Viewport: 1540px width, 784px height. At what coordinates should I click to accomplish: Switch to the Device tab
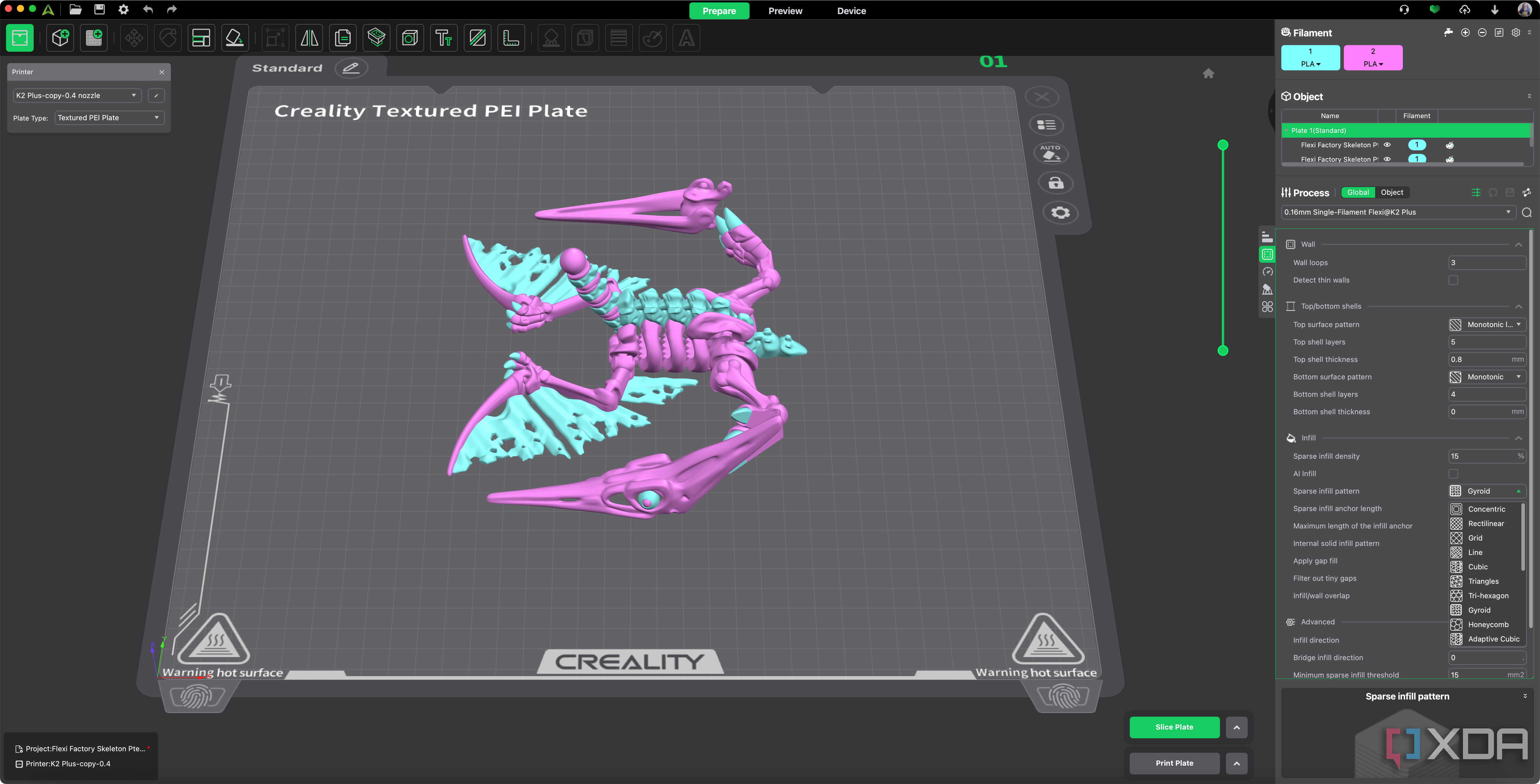851,11
